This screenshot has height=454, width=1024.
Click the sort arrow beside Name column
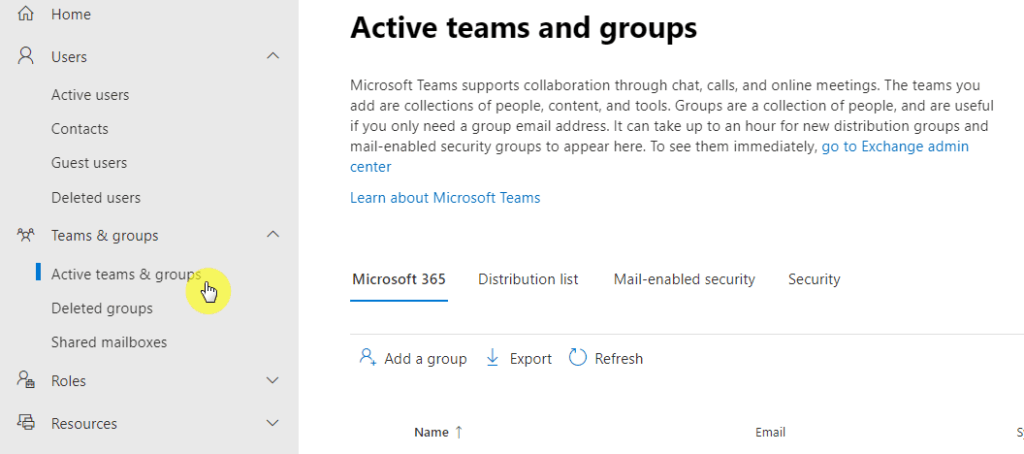[x=458, y=432]
